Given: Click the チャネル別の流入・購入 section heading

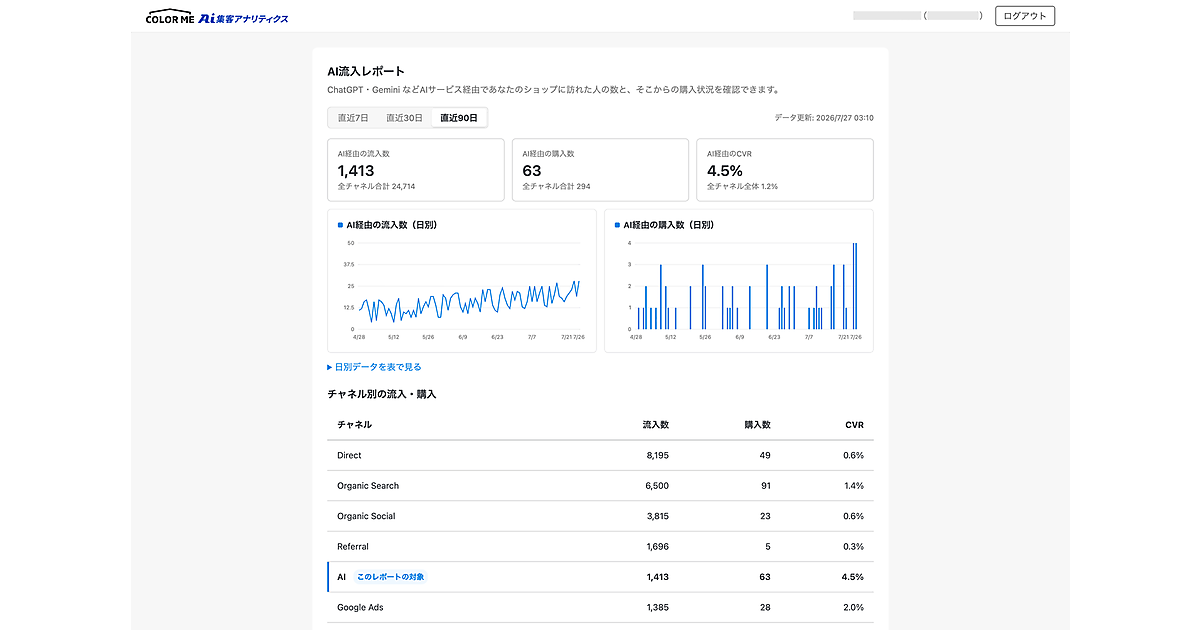Looking at the screenshot, I should pos(381,394).
